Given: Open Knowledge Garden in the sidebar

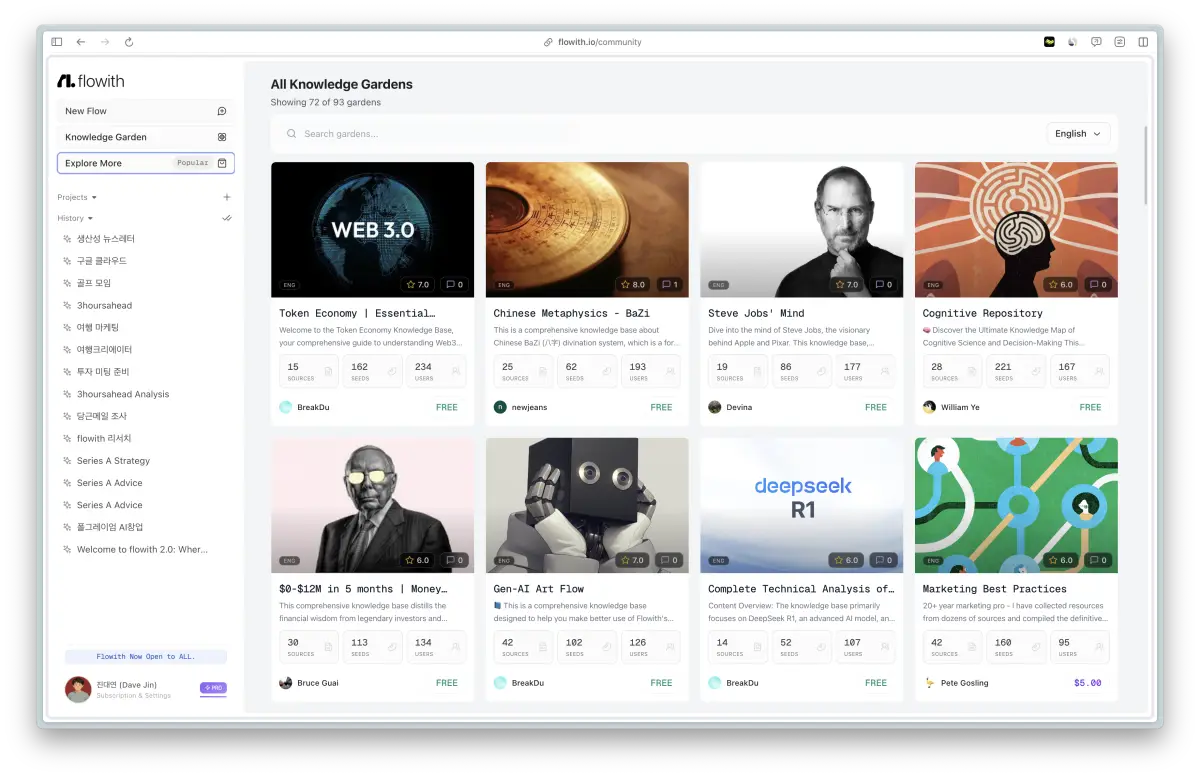Looking at the screenshot, I should click(146, 137).
